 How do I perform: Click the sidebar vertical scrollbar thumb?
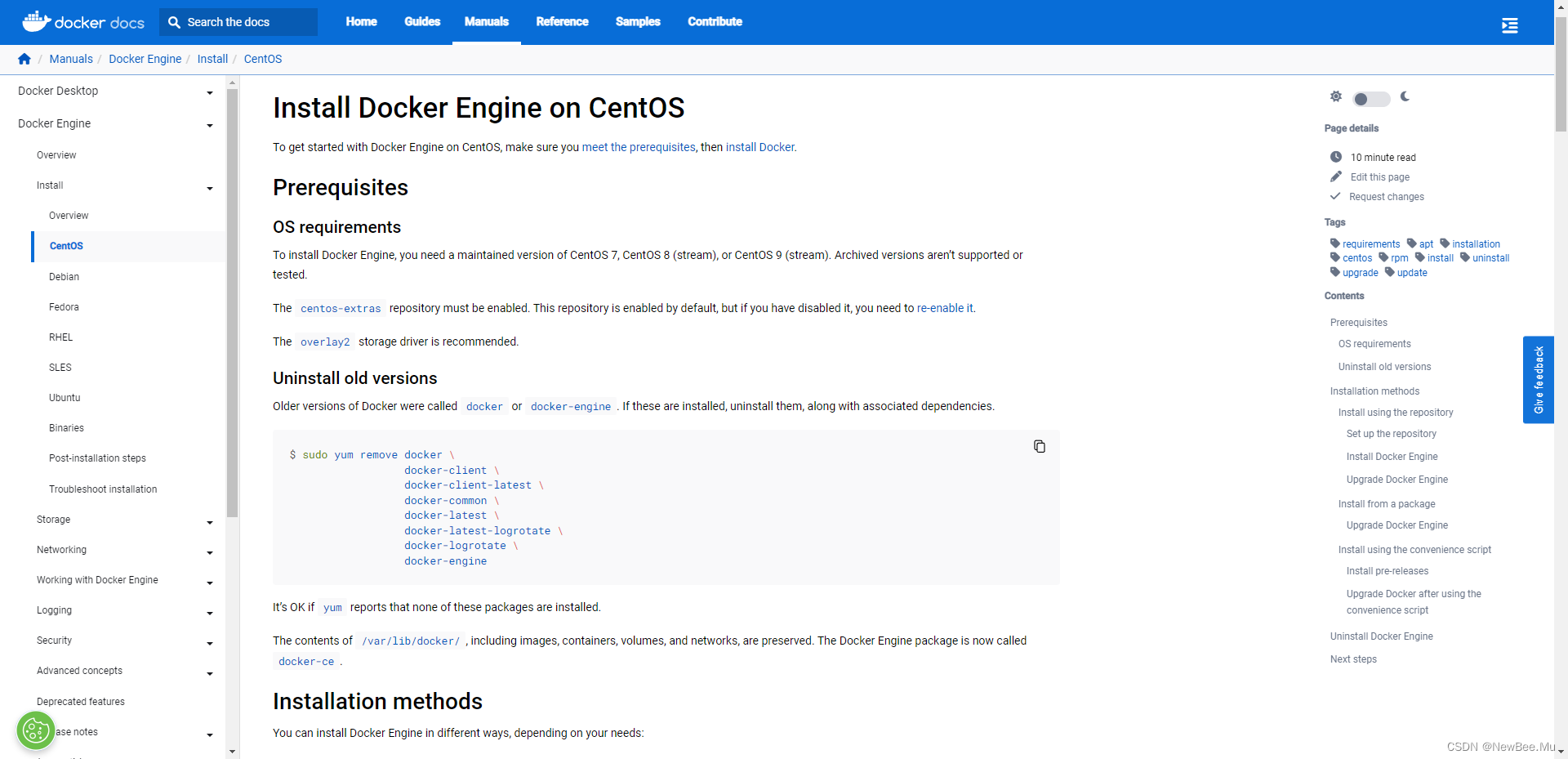click(x=232, y=302)
